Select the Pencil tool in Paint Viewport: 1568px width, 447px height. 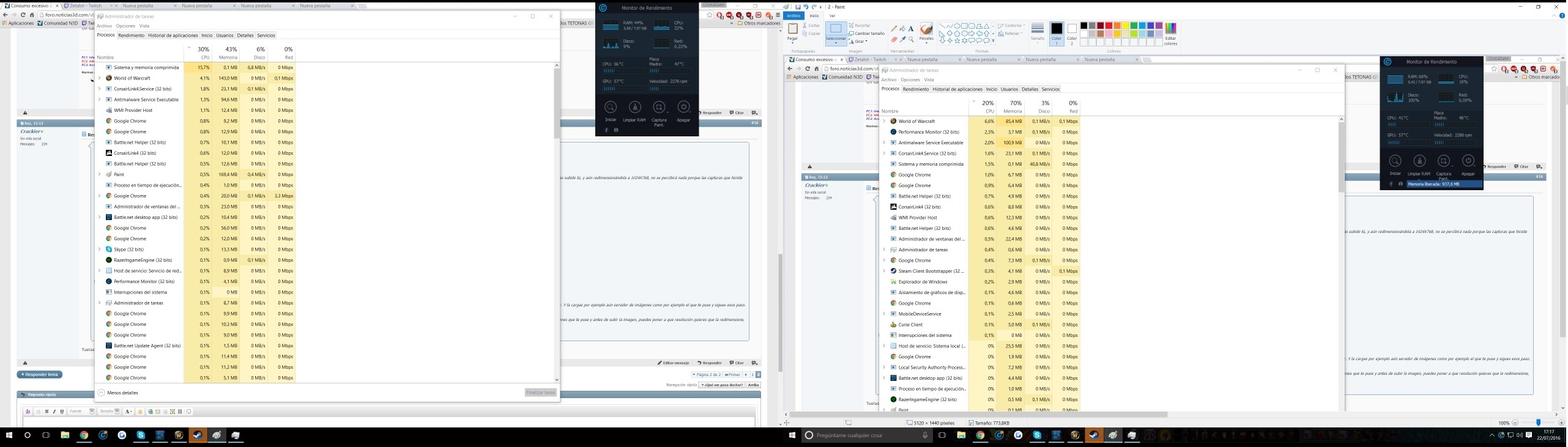pyautogui.click(x=894, y=29)
